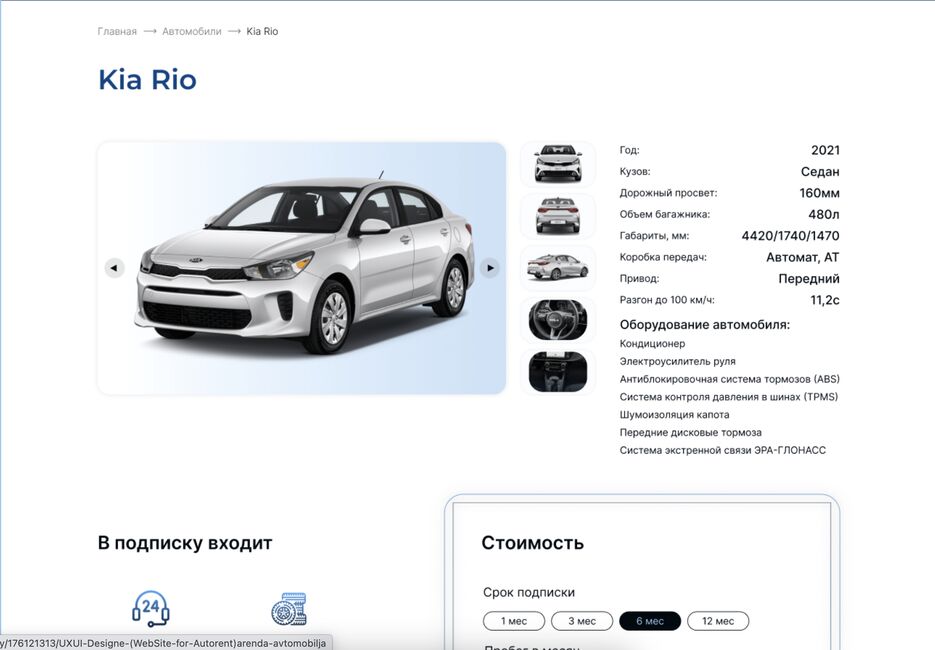
Task: Click transmission value Автомат, АТ
Action: coord(803,257)
